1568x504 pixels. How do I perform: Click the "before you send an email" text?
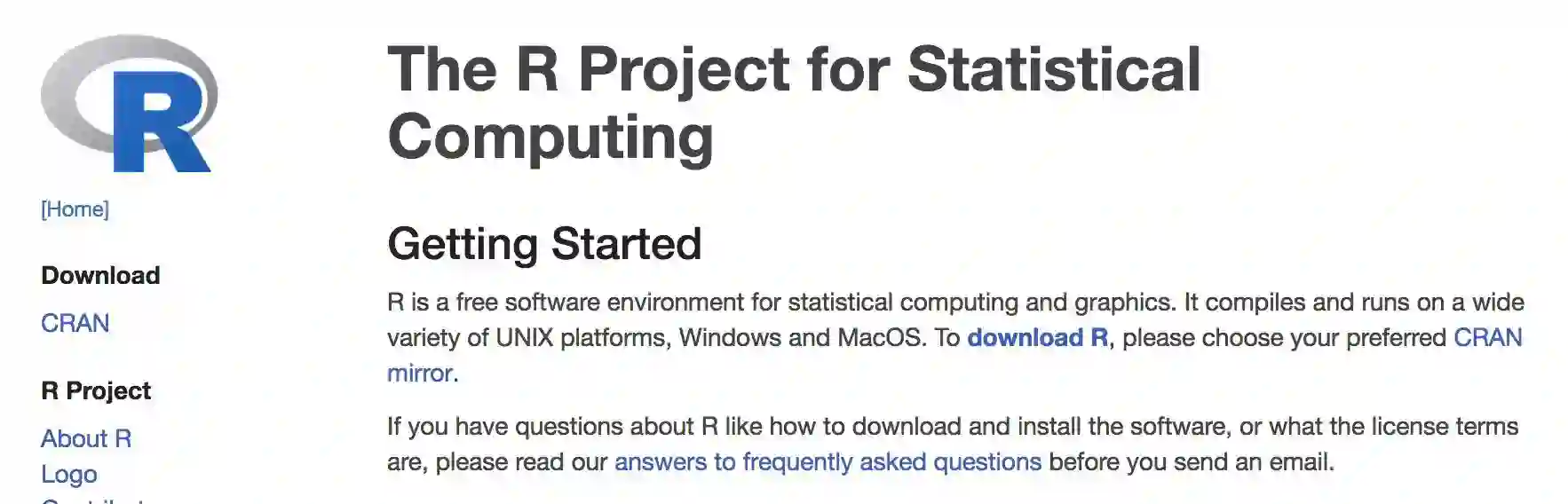click(1190, 462)
